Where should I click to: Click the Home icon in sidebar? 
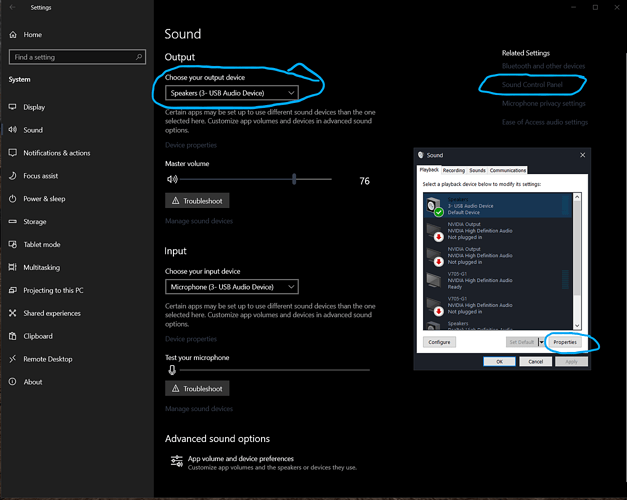click(x=13, y=35)
